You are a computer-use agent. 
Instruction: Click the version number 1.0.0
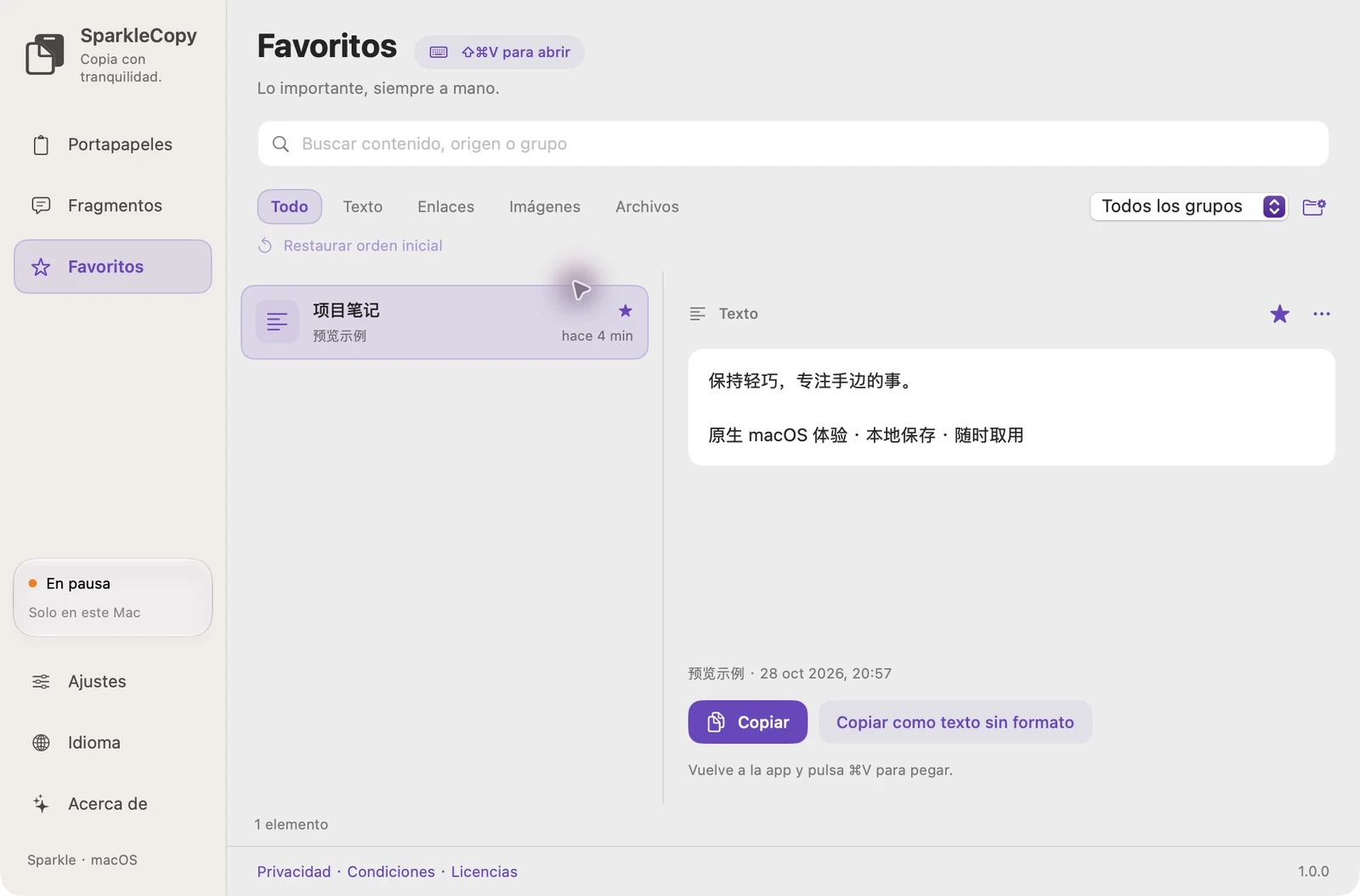point(1313,871)
